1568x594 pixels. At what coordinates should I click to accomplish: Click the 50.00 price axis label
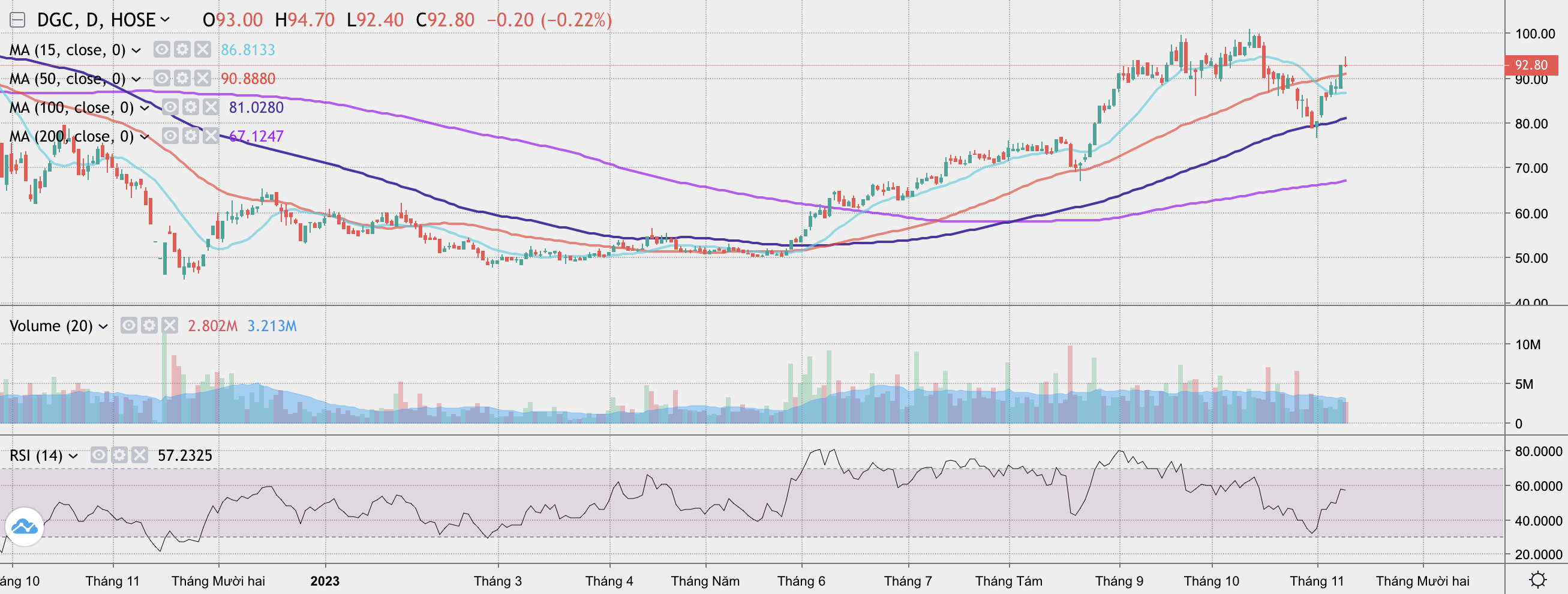pyautogui.click(x=1531, y=258)
